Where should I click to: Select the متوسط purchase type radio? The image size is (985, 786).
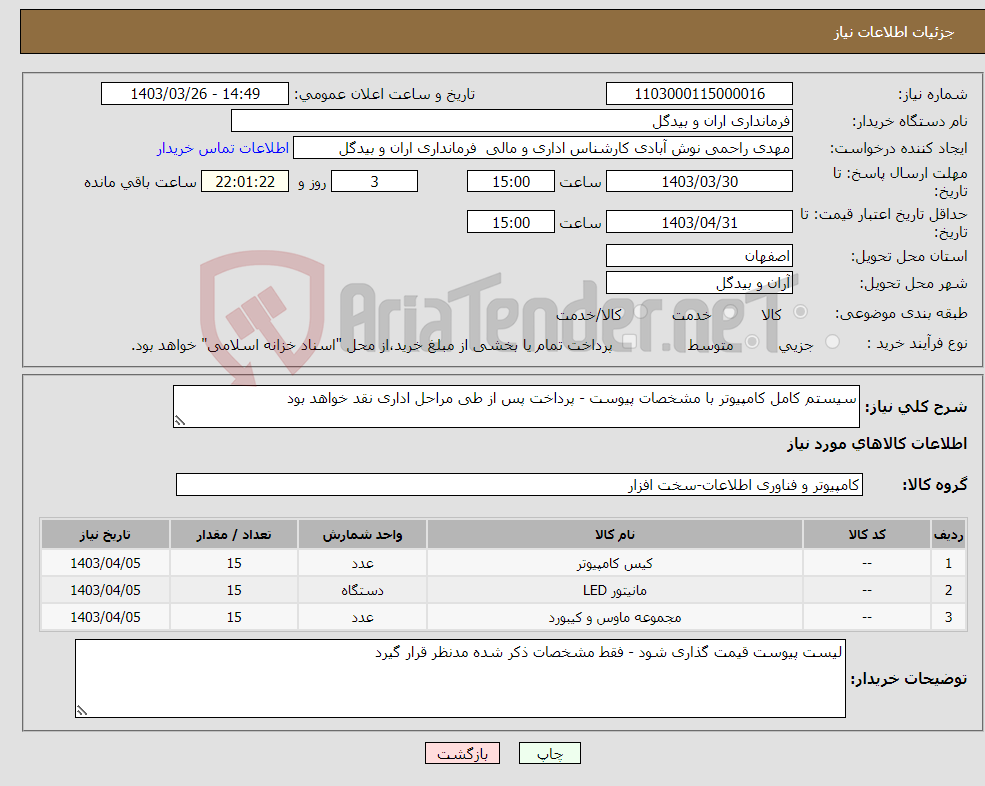[752, 342]
